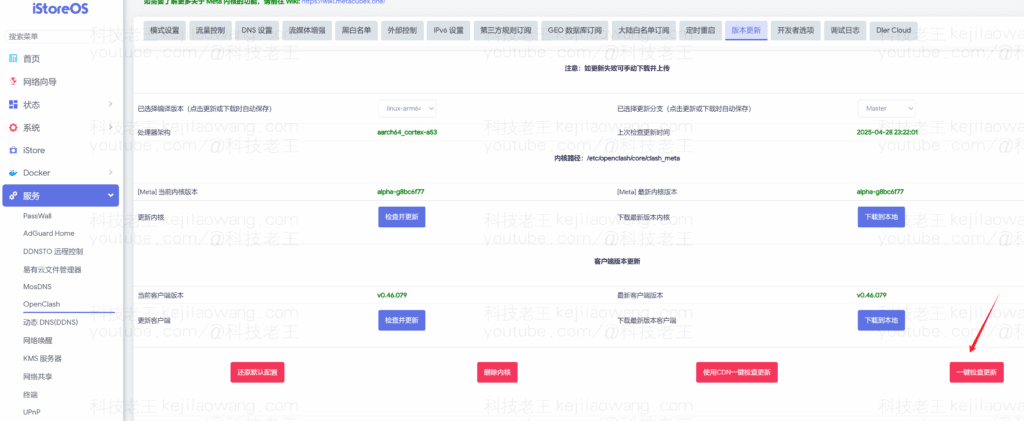
Task: Click the 一键检查更新 button
Action: pos(976,373)
